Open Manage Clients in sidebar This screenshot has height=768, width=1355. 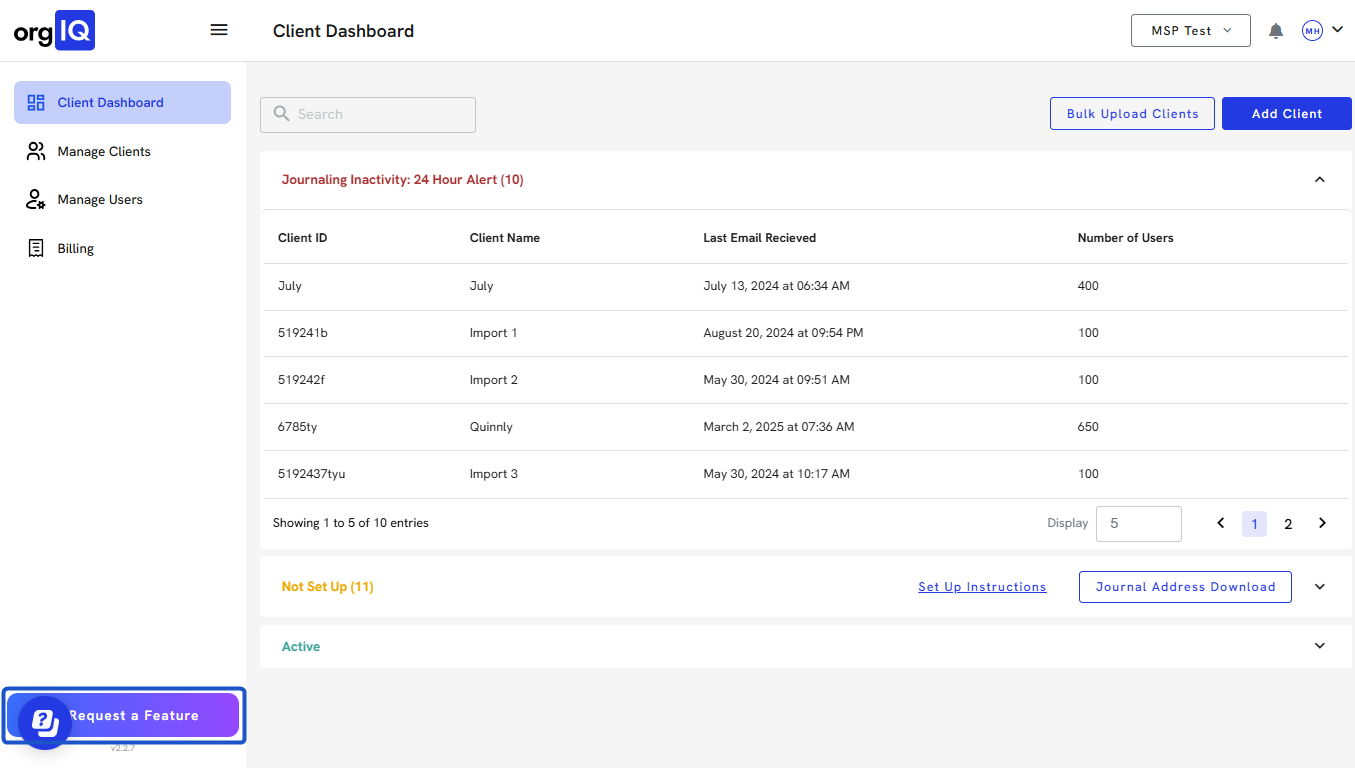click(x=104, y=151)
